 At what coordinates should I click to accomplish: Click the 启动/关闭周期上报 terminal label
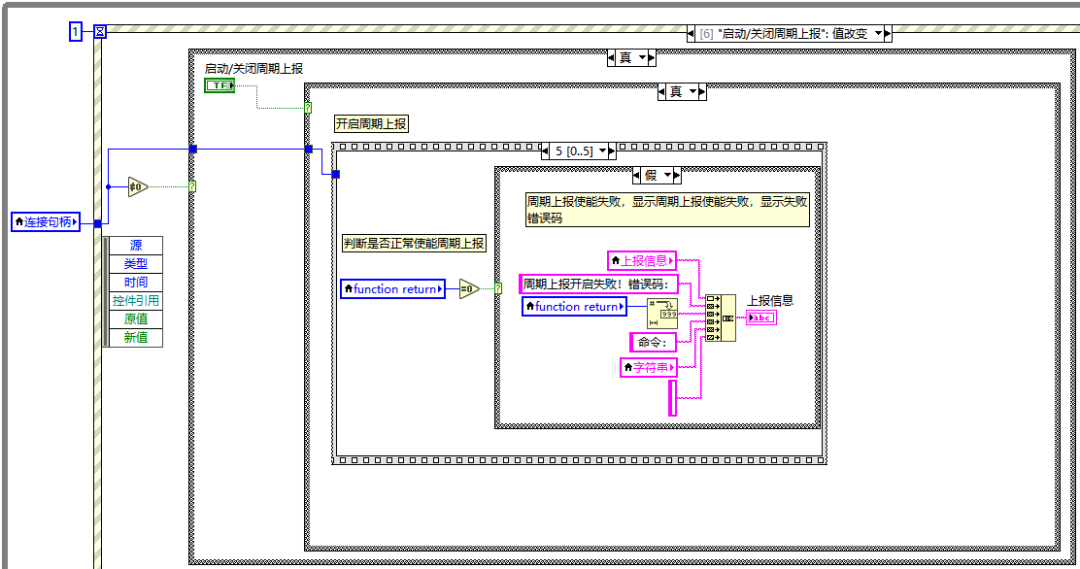pyautogui.click(x=254, y=69)
